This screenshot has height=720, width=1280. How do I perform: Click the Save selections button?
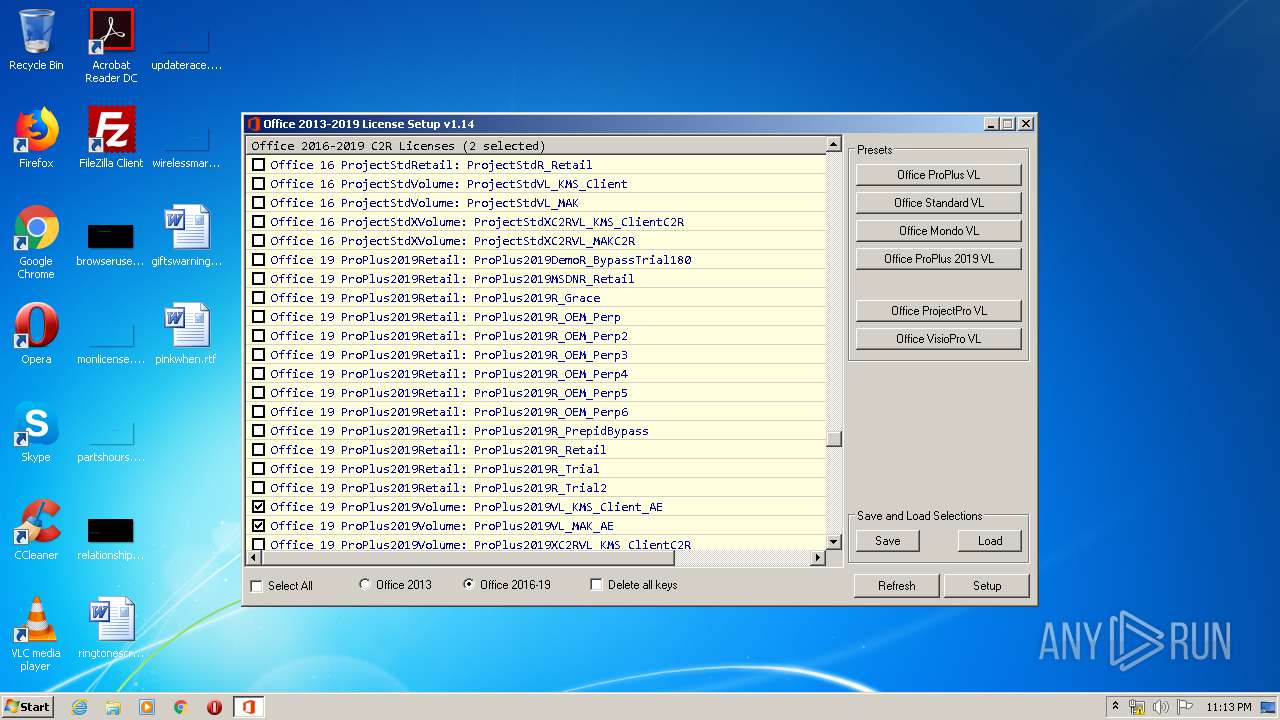[888, 541]
